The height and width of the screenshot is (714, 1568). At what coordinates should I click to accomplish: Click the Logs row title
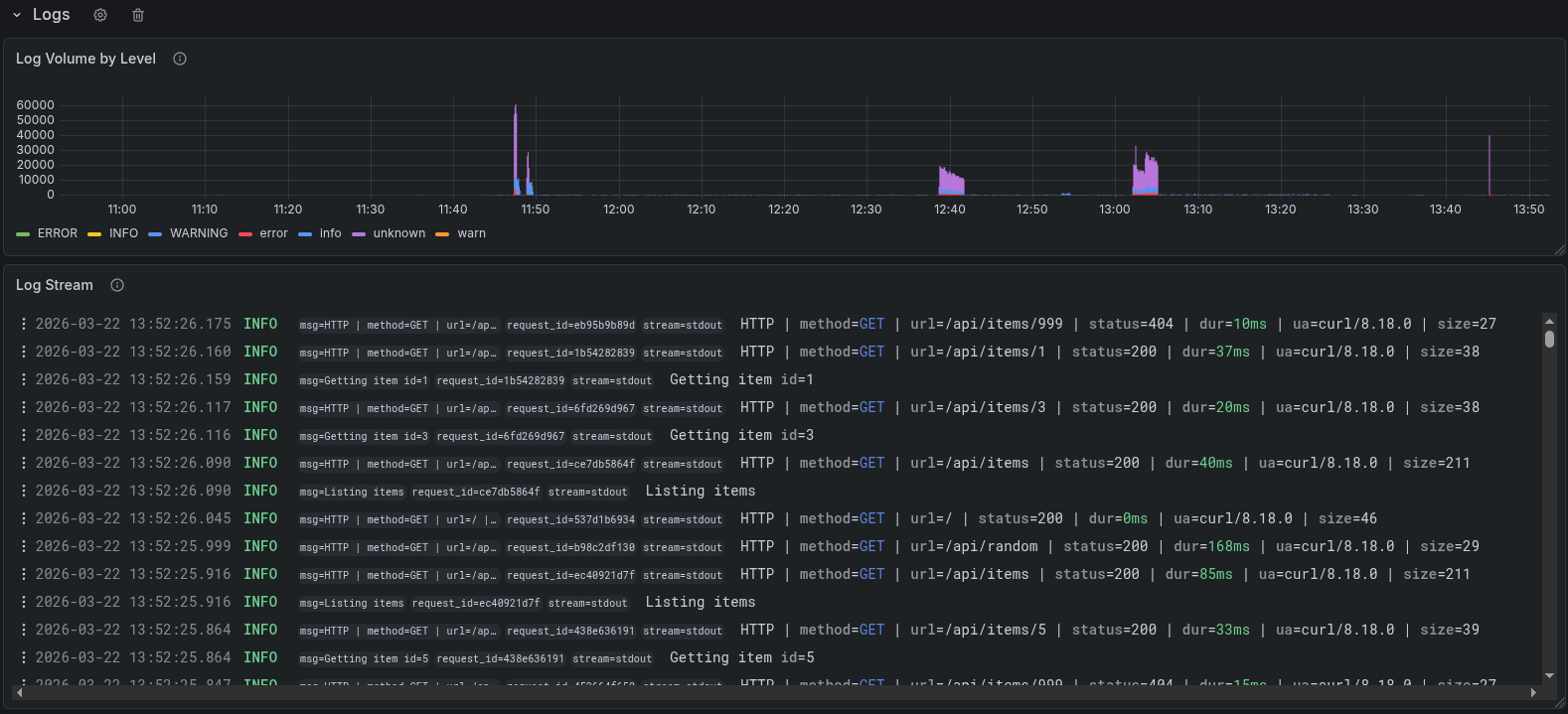click(51, 15)
